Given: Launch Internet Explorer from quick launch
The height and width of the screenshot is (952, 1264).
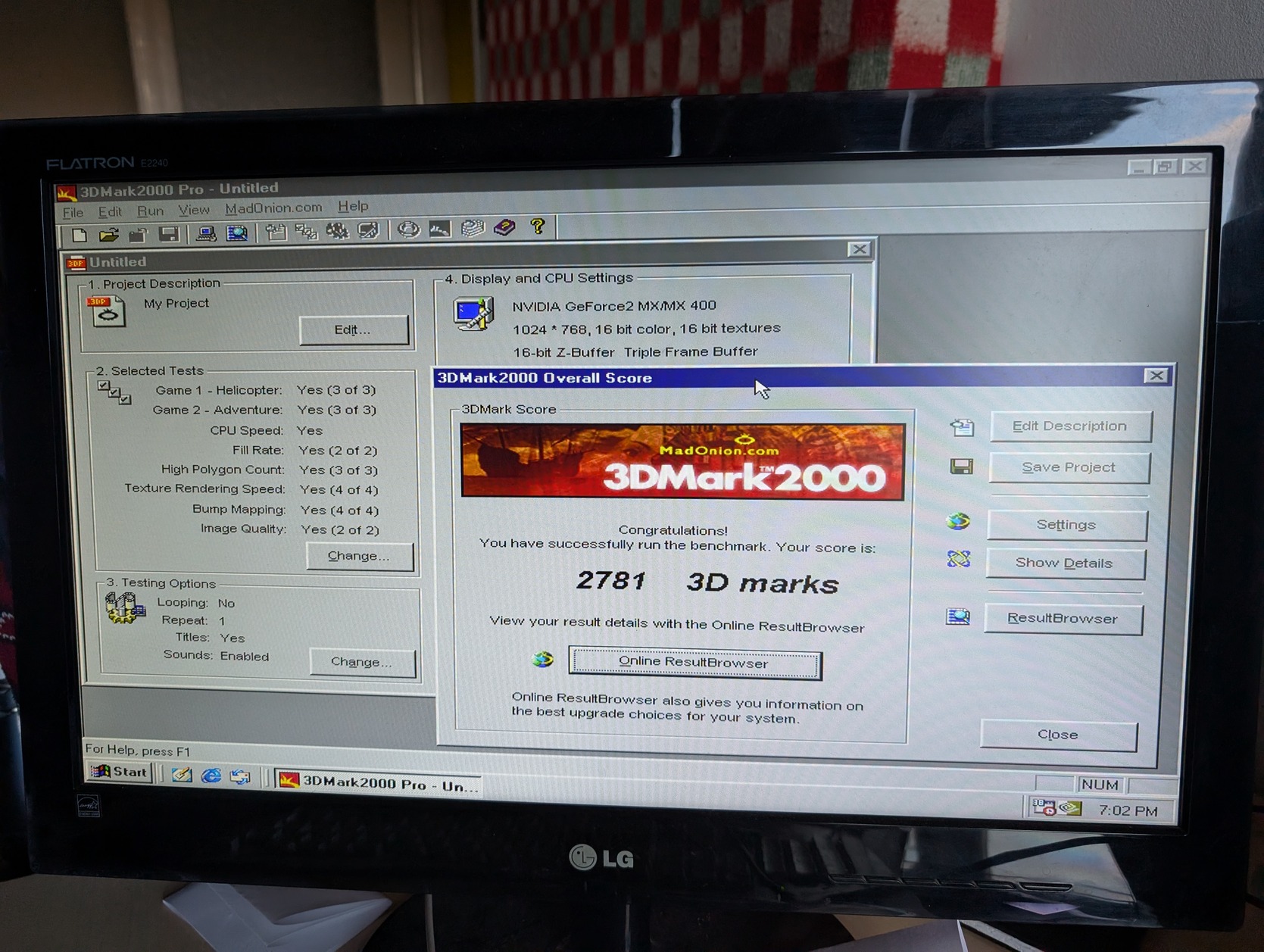Looking at the screenshot, I should (211, 776).
